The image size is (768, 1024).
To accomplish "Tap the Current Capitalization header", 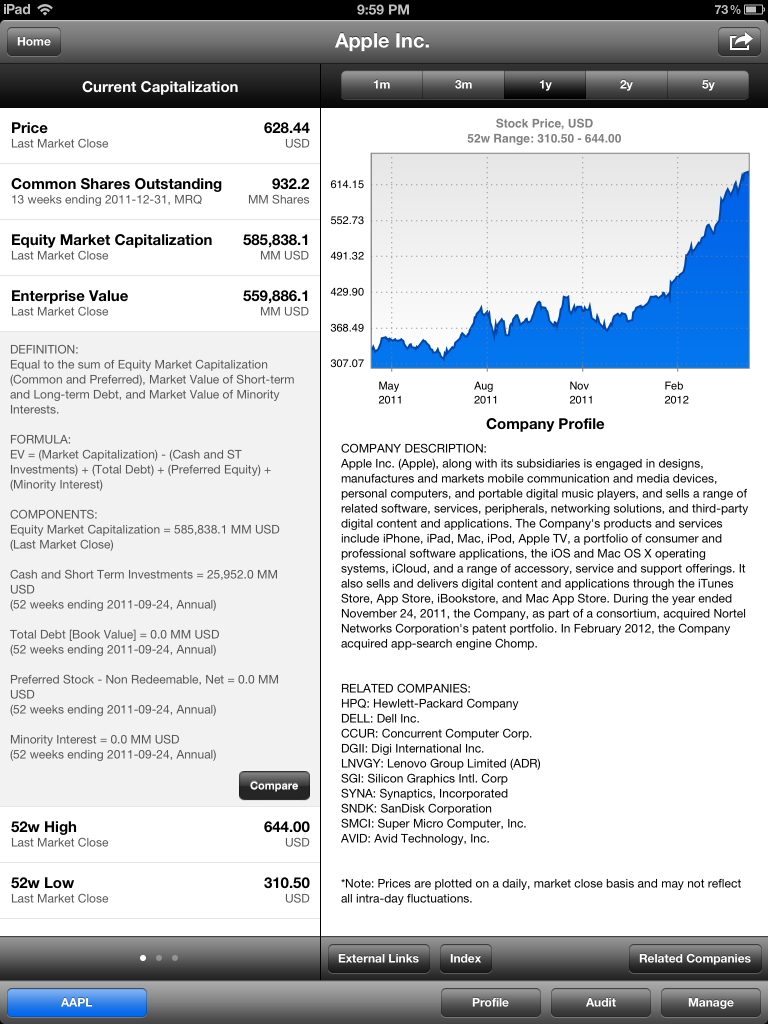I will coord(160,87).
